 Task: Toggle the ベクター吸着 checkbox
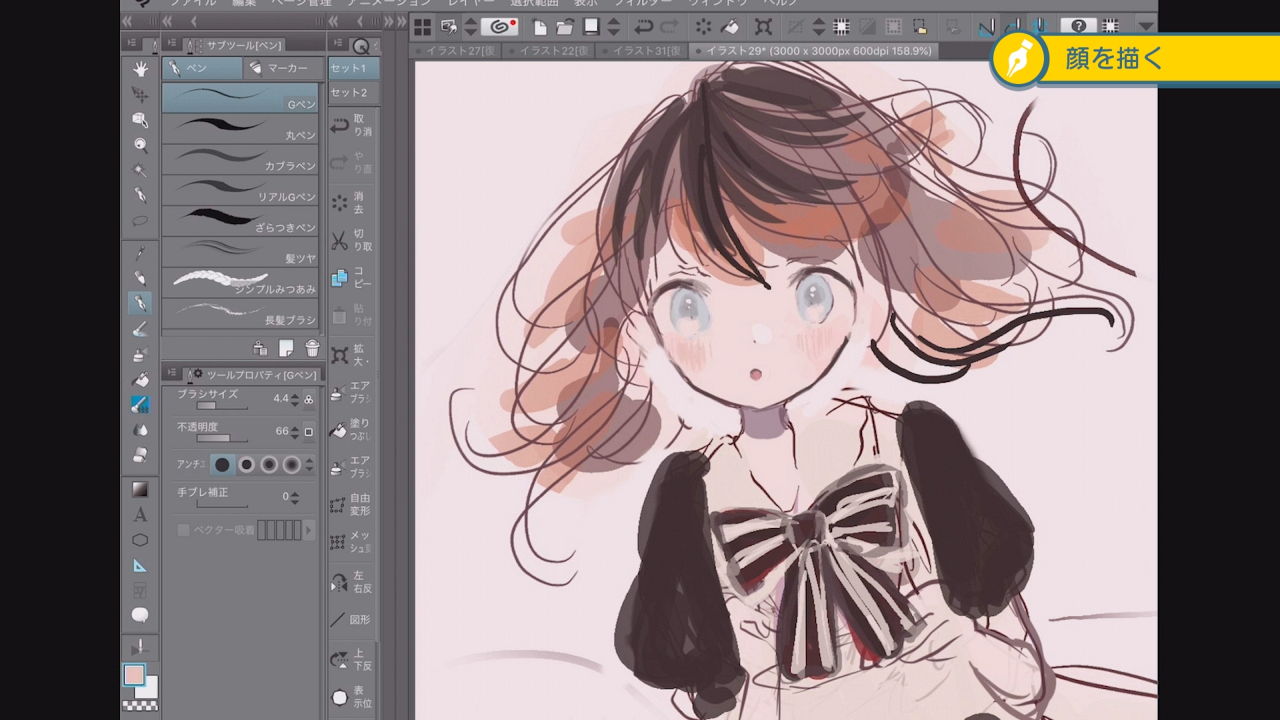pyautogui.click(x=183, y=530)
